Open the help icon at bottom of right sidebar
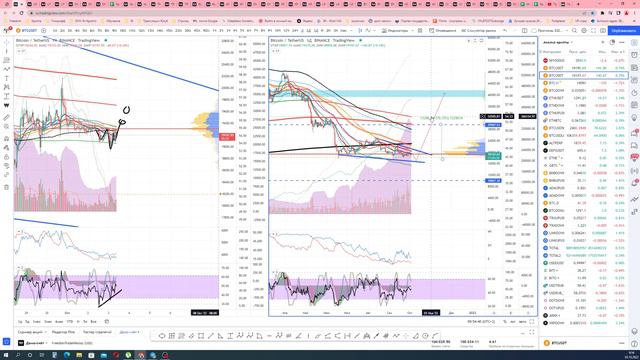The height and width of the screenshot is (360, 640). [634, 344]
